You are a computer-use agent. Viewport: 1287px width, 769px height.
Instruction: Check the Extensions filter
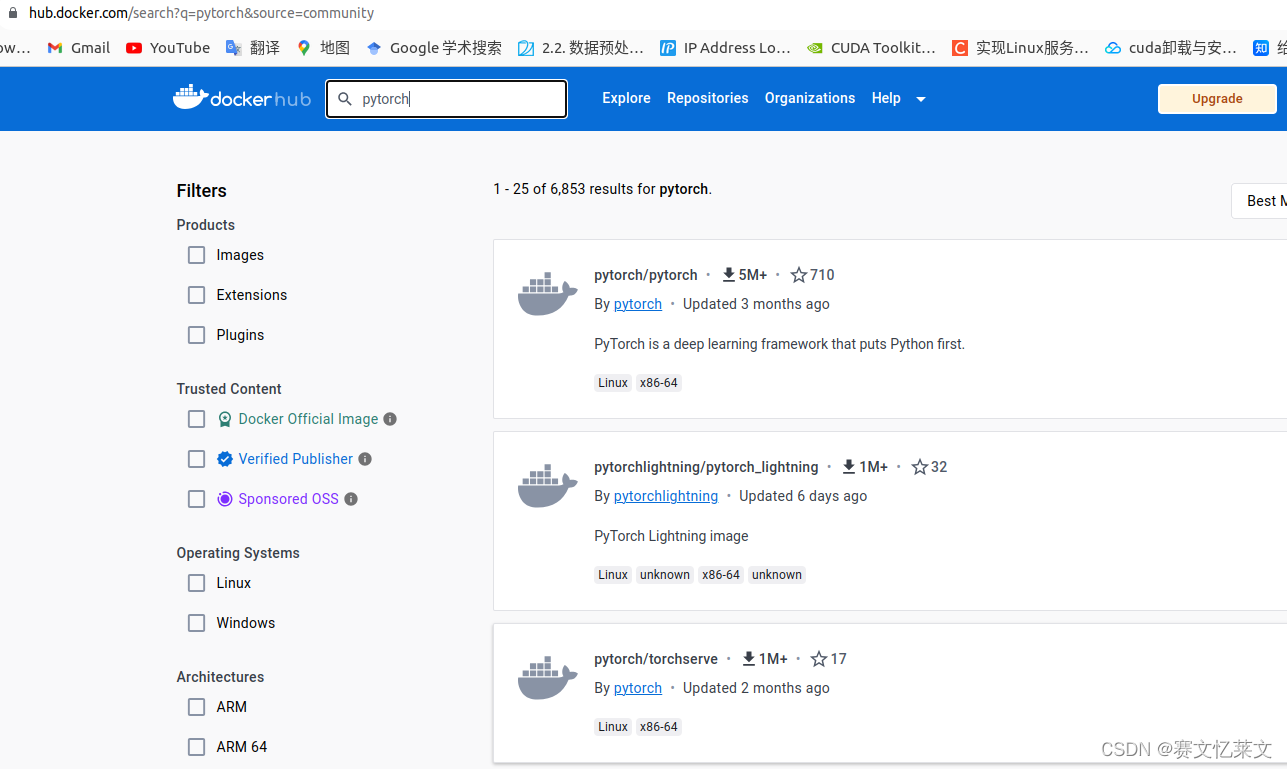point(197,295)
